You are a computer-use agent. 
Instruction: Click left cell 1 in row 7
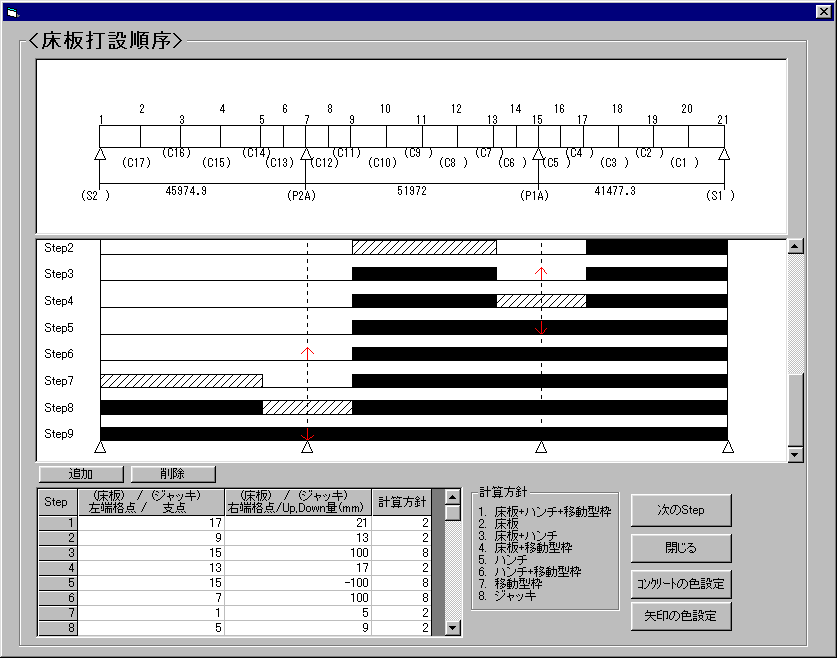coord(151,613)
